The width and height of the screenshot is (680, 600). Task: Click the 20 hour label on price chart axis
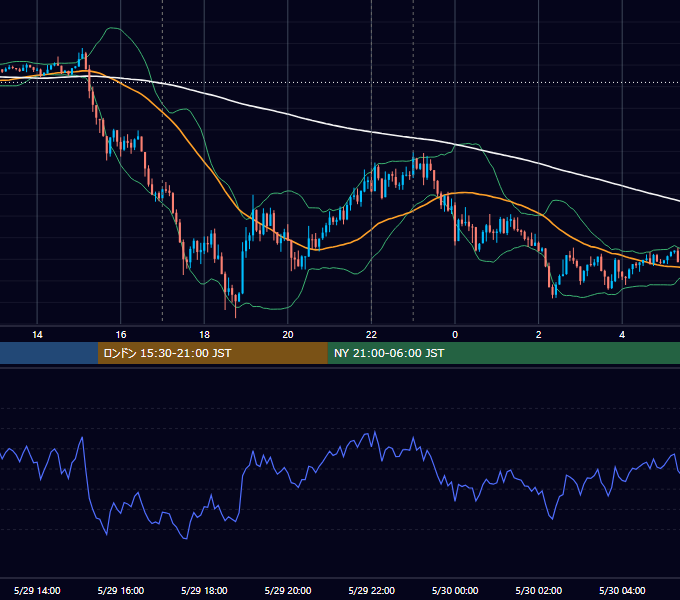288,335
